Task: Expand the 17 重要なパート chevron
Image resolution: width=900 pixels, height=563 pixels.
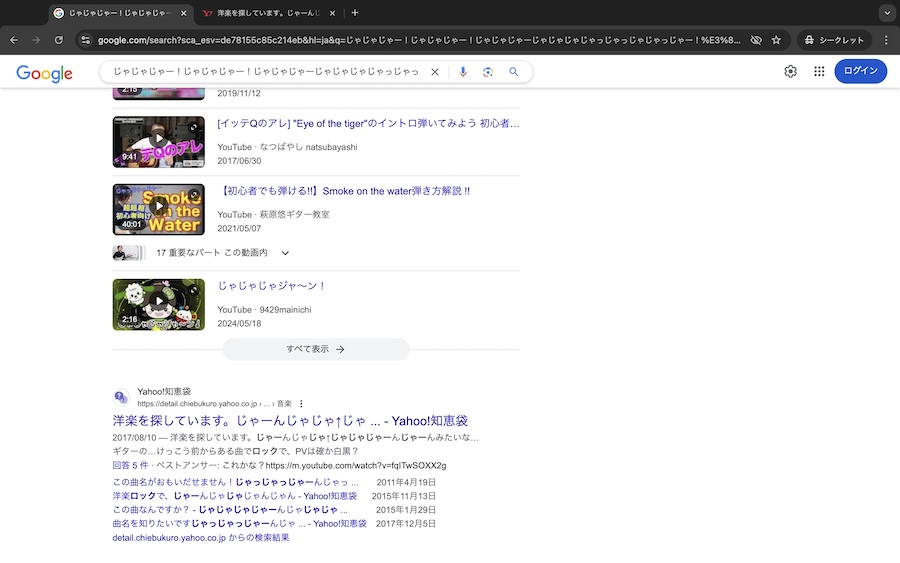Action: tap(285, 253)
